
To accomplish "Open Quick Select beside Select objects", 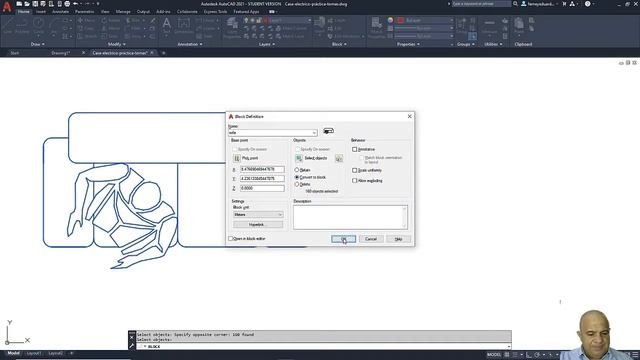I will tap(339, 158).
